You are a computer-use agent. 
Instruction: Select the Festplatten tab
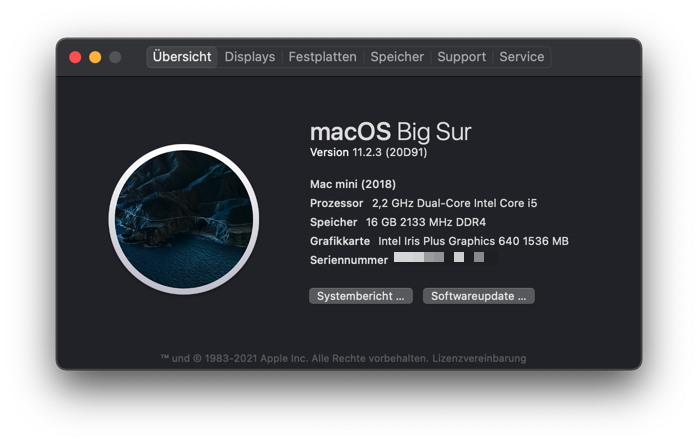[x=322, y=57]
